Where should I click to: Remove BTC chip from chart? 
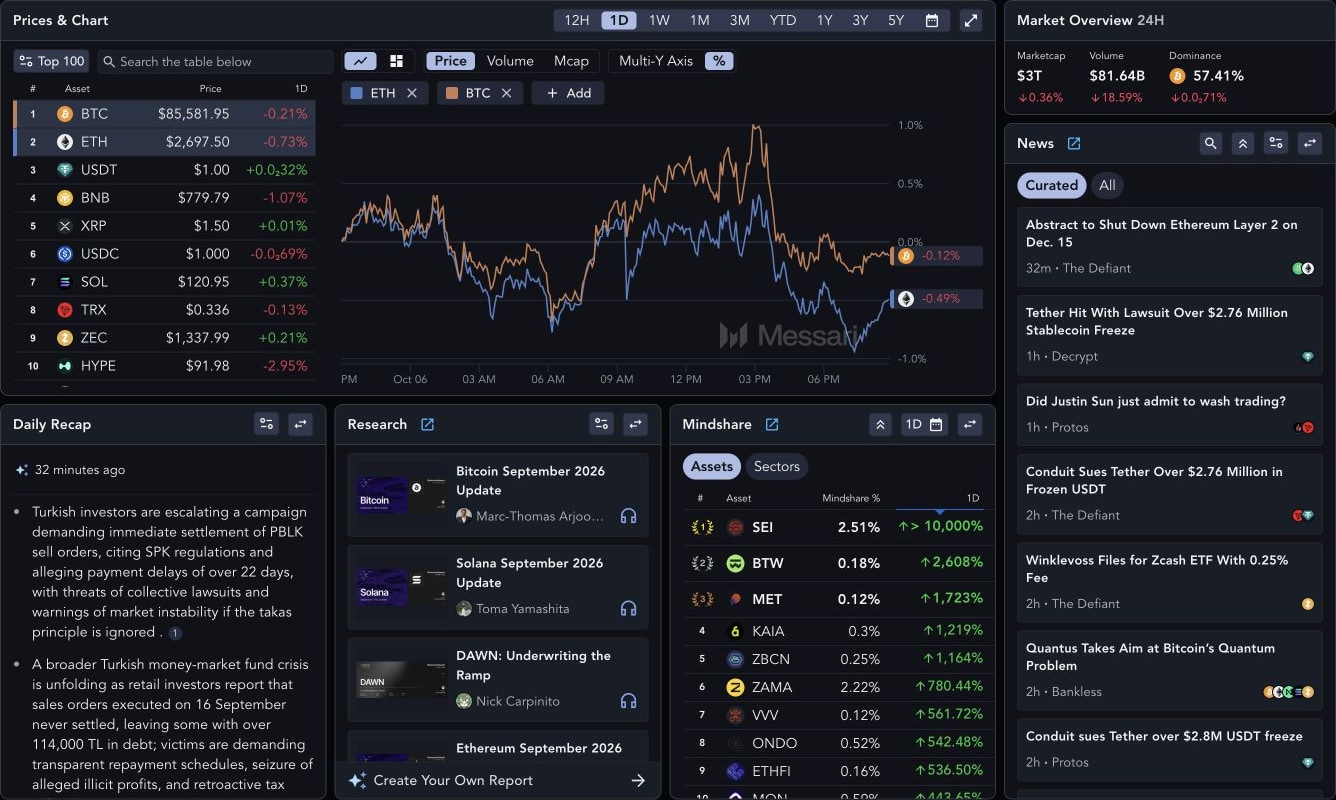click(506, 93)
